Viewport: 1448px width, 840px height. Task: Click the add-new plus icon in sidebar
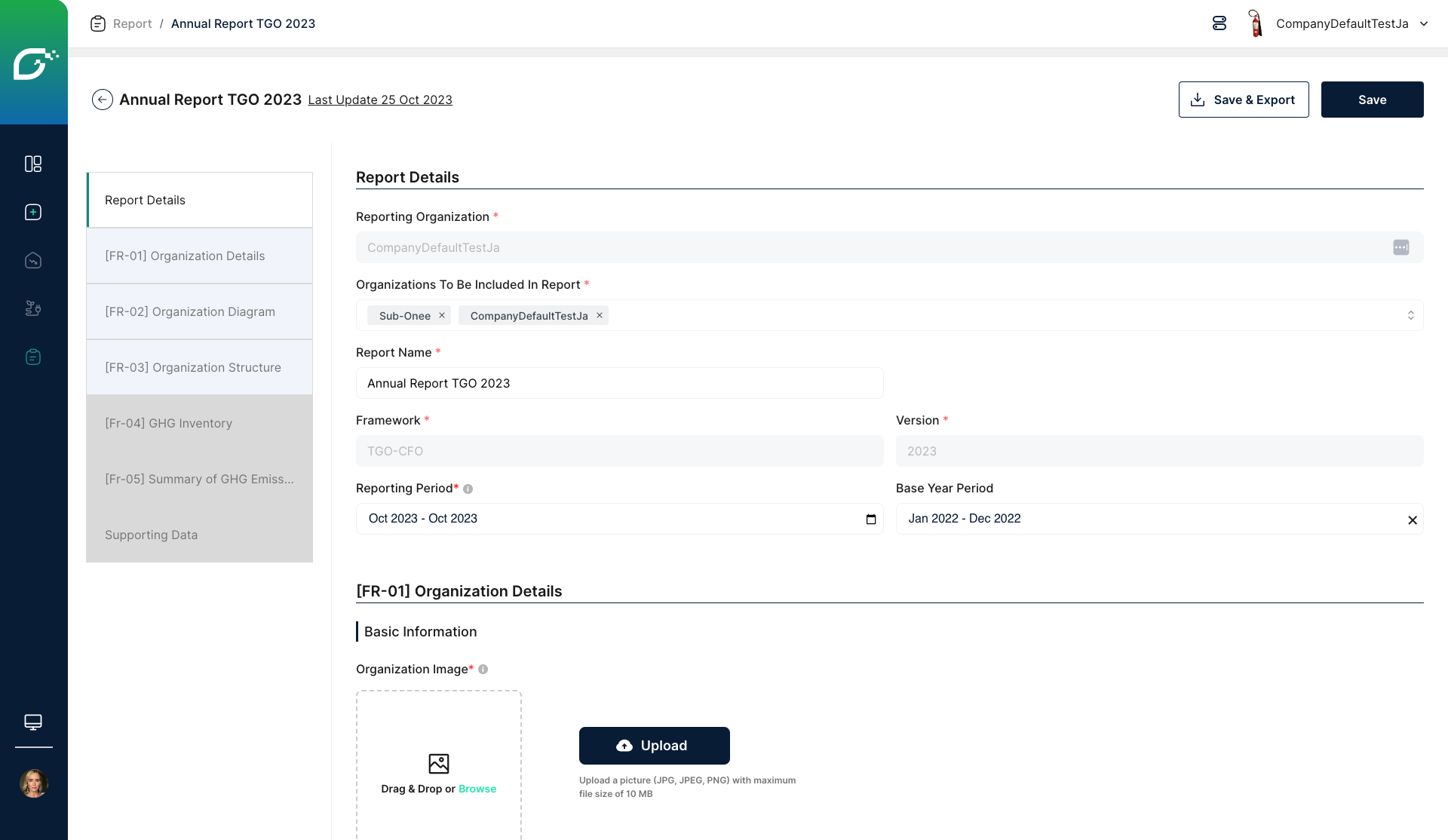[x=33, y=212]
